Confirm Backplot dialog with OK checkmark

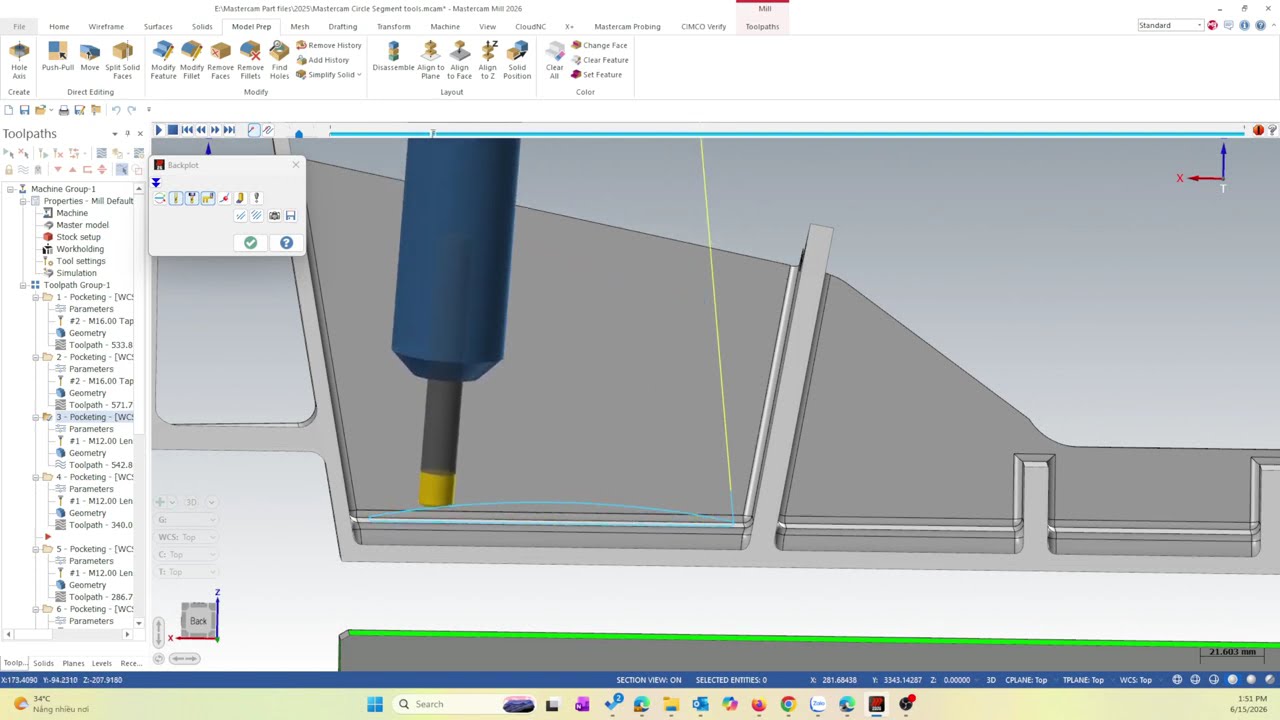(250, 243)
